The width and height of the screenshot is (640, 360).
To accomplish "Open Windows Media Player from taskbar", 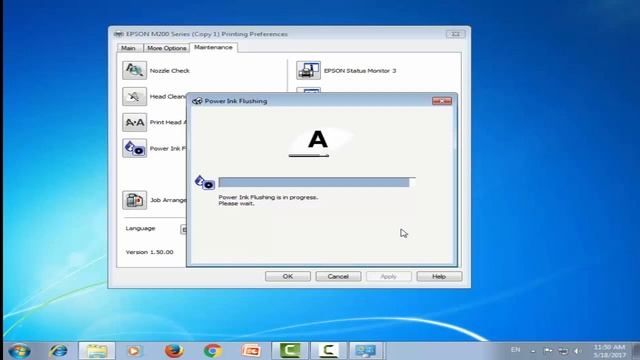I will 134,351.
